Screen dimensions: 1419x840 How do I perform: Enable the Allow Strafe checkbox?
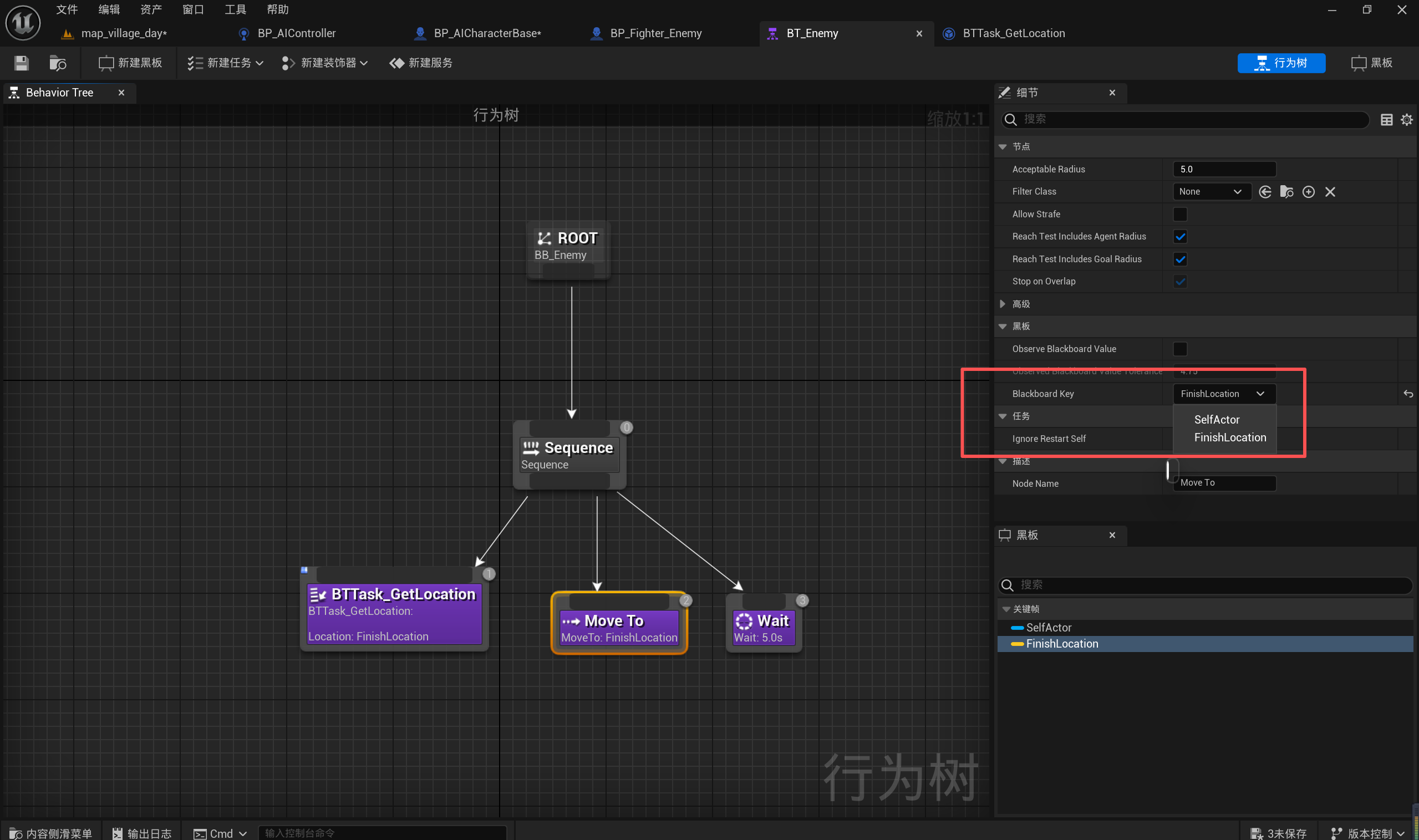pyautogui.click(x=1179, y=214)
